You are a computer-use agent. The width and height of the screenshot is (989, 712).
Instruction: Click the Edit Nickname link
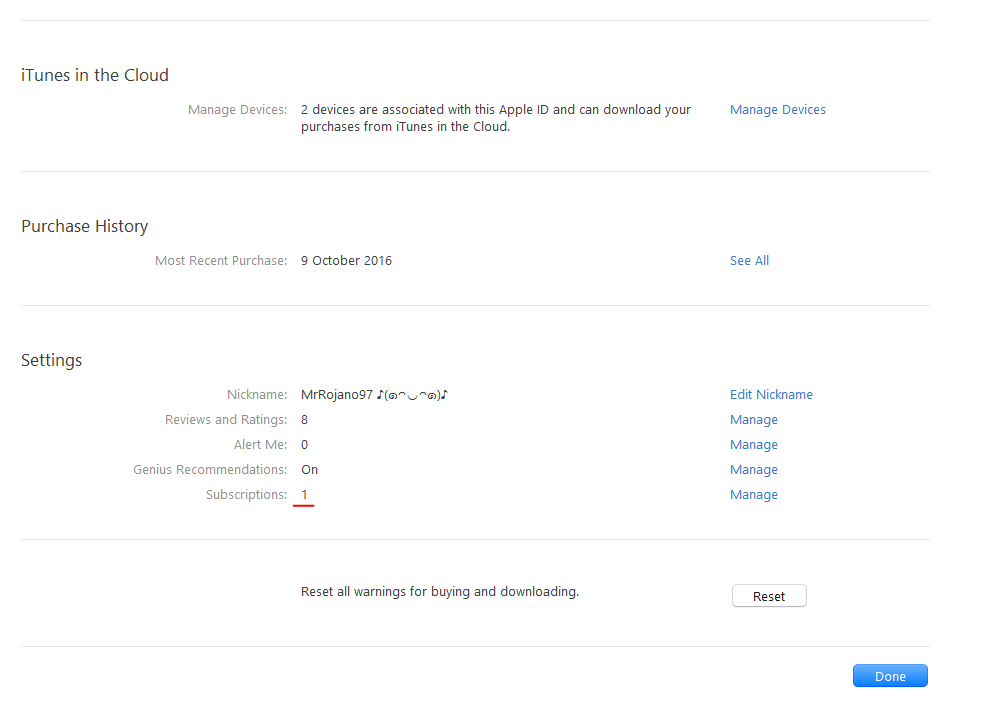coord(771,395)
